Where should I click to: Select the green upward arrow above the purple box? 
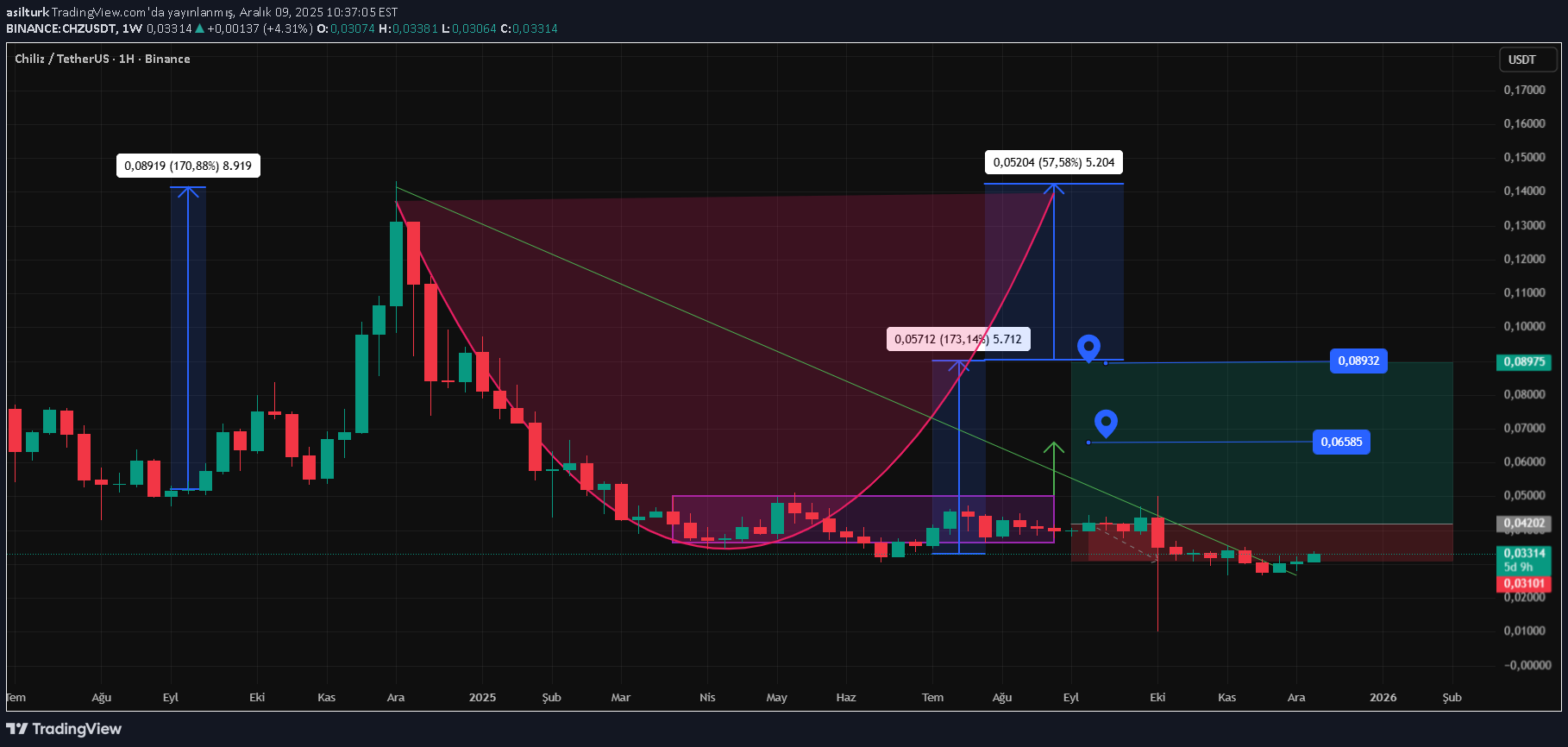1053,448
